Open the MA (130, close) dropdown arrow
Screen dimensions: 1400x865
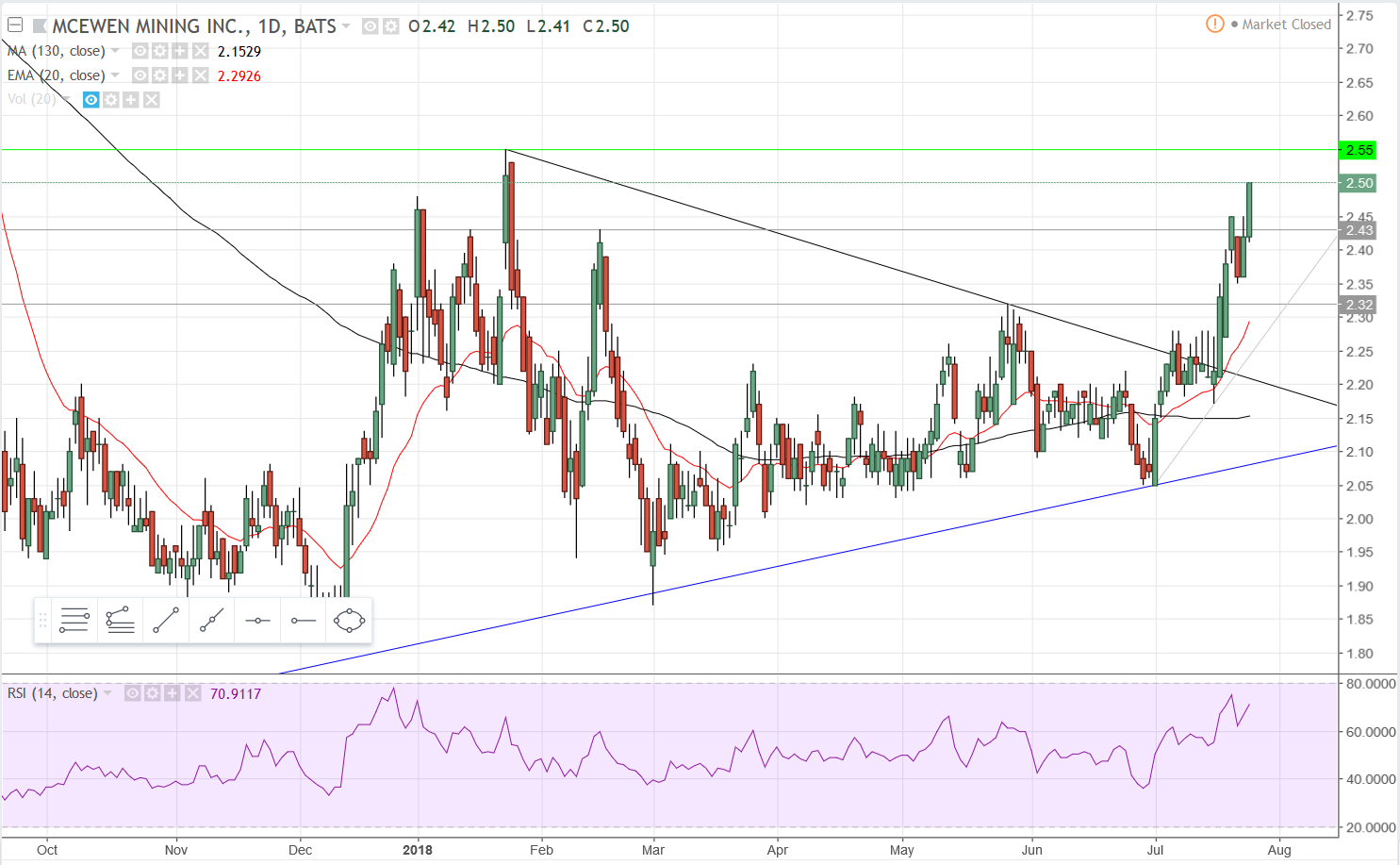115,51
